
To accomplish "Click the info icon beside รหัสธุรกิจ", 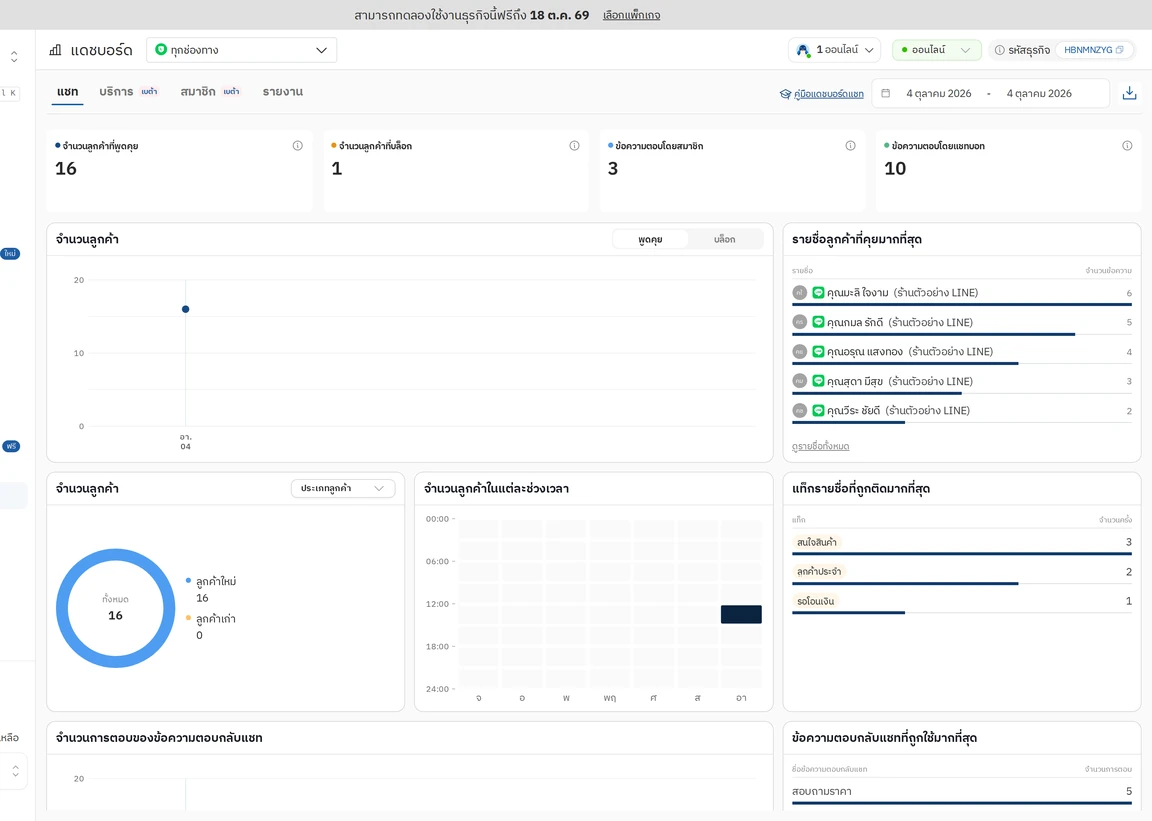I will coord(999,50).
